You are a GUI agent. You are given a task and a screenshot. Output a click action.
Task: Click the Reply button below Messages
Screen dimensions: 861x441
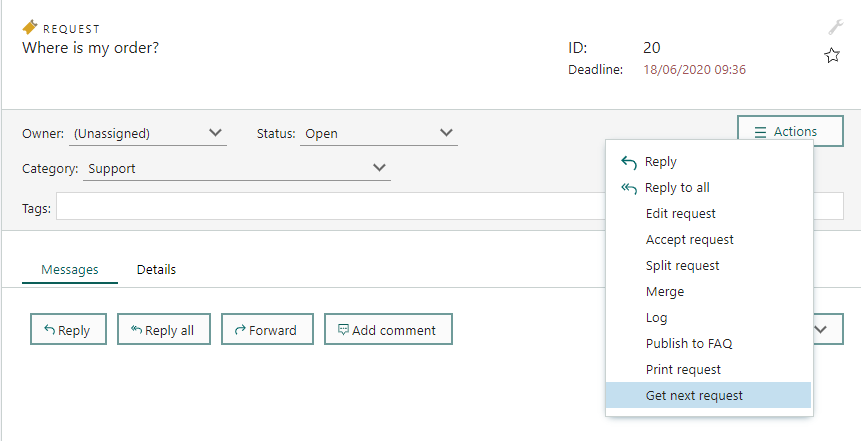tap(69, 330)
